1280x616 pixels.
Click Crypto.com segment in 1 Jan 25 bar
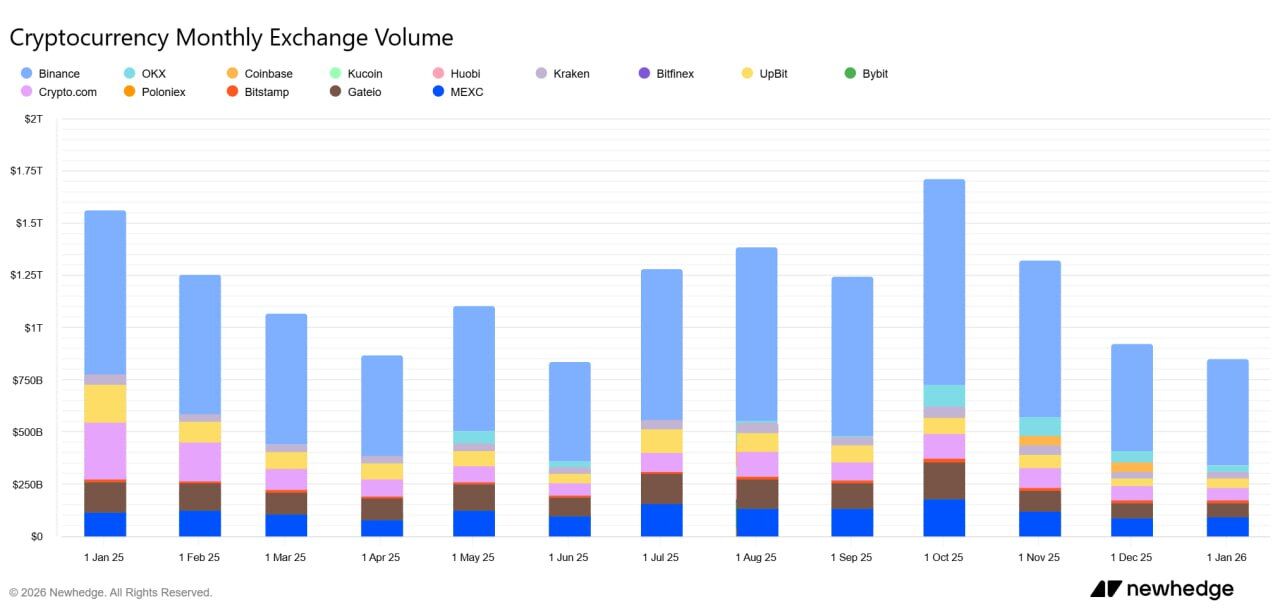pyautogui.click(x=105, y=451)
